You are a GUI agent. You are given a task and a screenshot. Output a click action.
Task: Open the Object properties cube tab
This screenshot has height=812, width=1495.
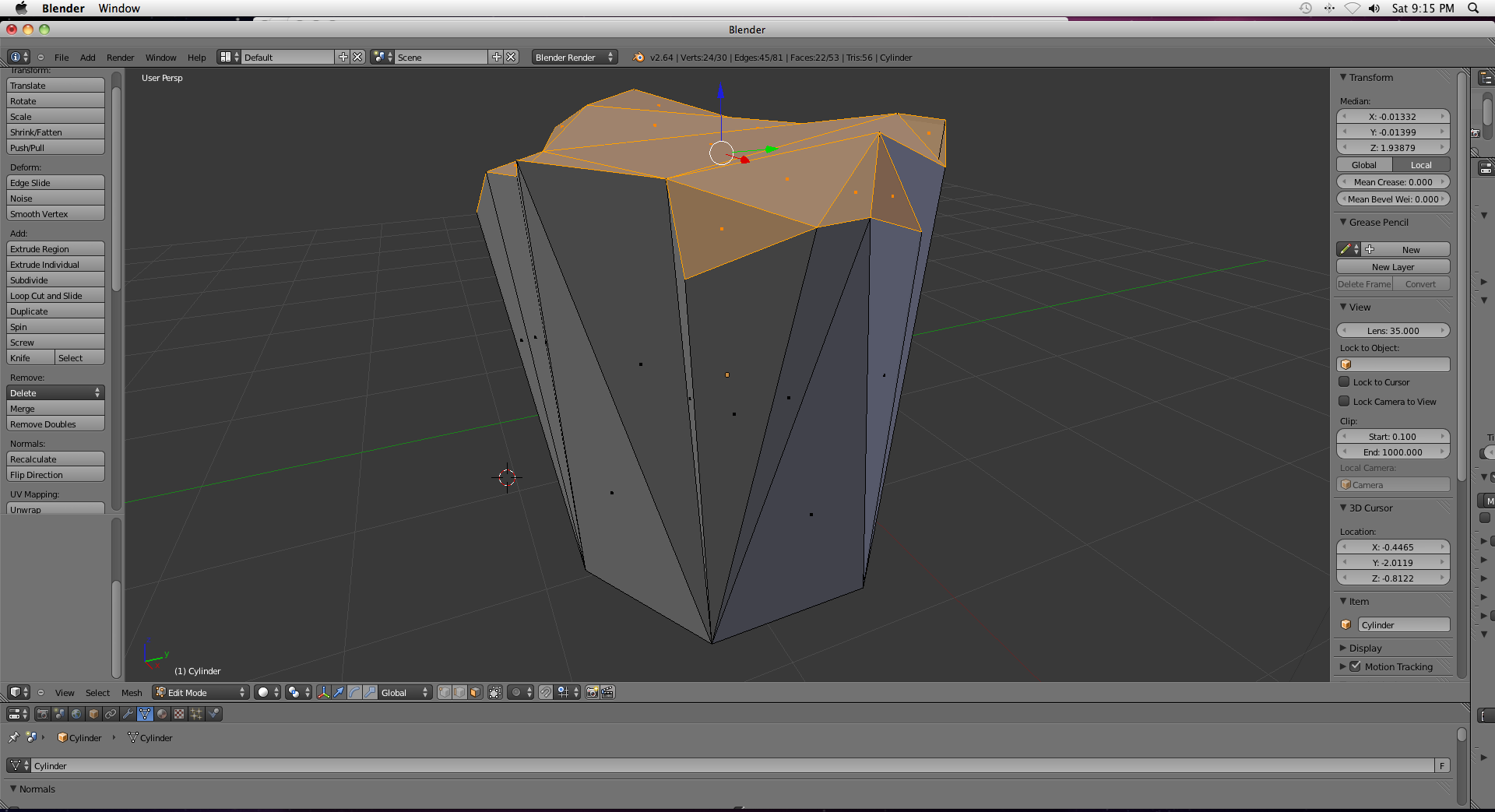pyautogui.click(x=93, y=714)
